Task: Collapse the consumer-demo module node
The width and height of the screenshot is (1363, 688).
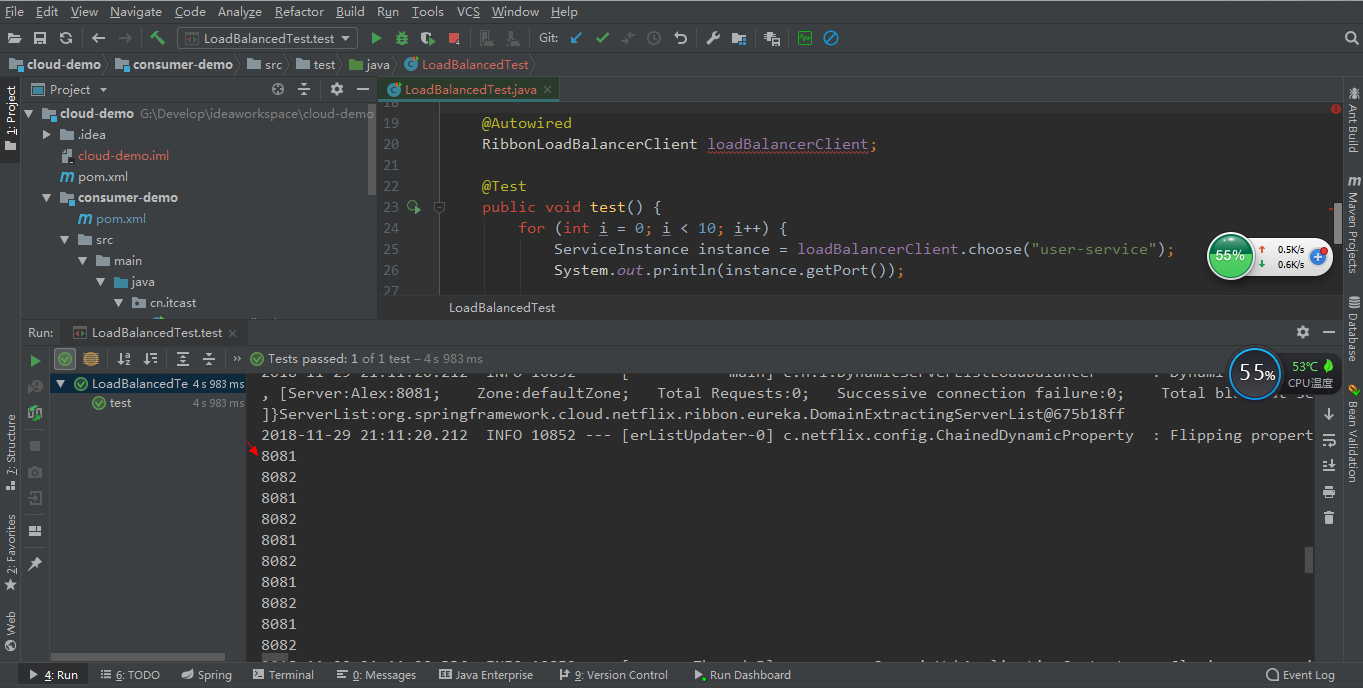Action: [47, 198]
